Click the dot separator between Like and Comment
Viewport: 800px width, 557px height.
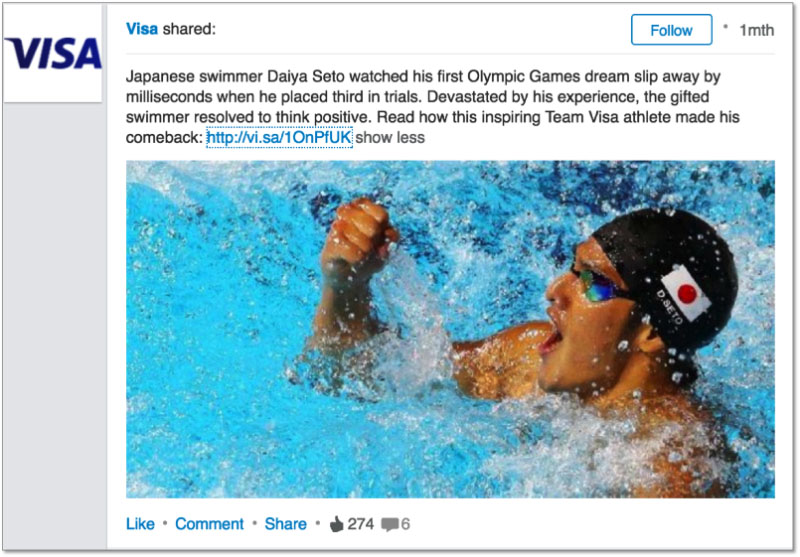tap(165, 524)
